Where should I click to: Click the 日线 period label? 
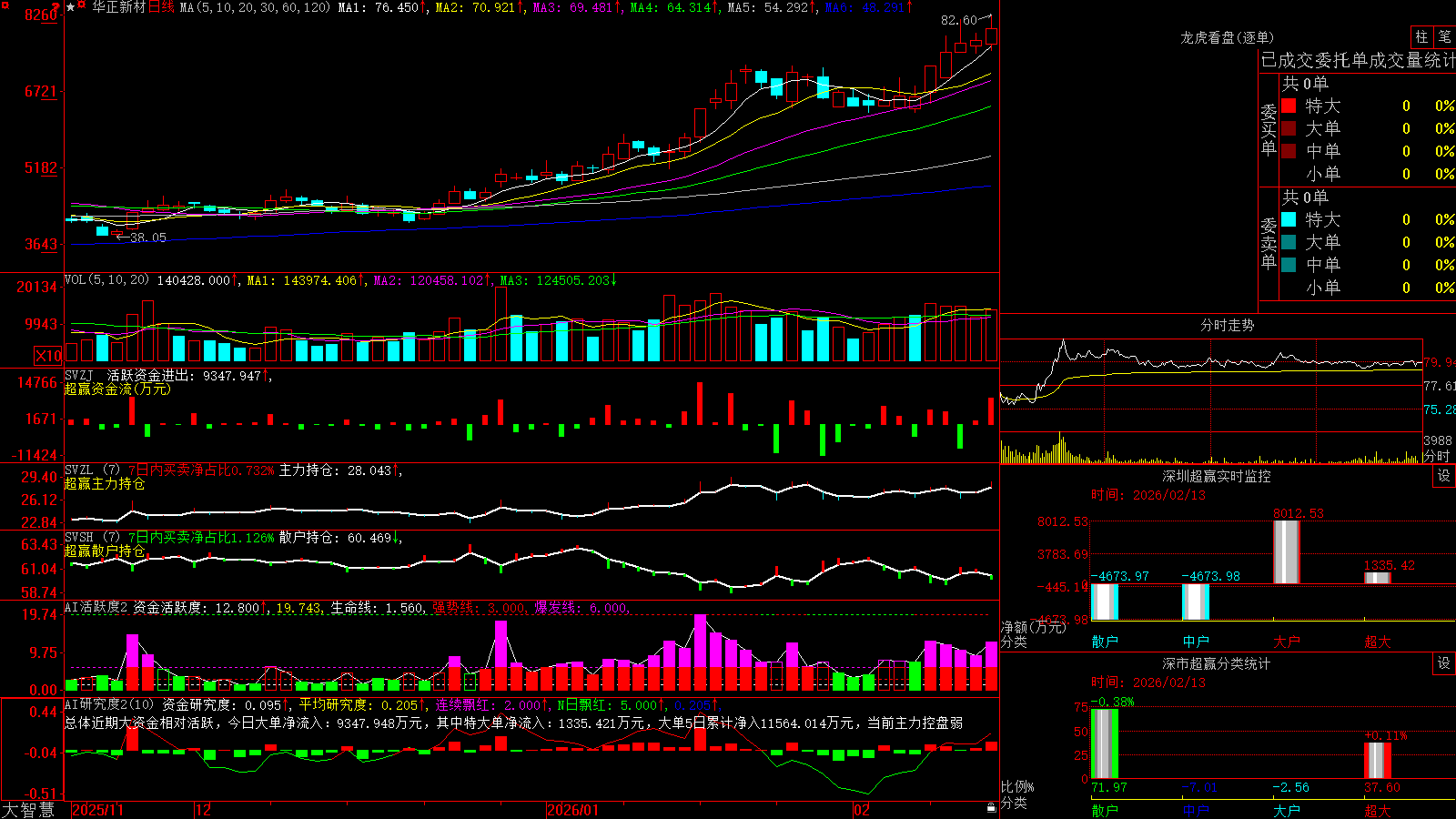[161, 7]
